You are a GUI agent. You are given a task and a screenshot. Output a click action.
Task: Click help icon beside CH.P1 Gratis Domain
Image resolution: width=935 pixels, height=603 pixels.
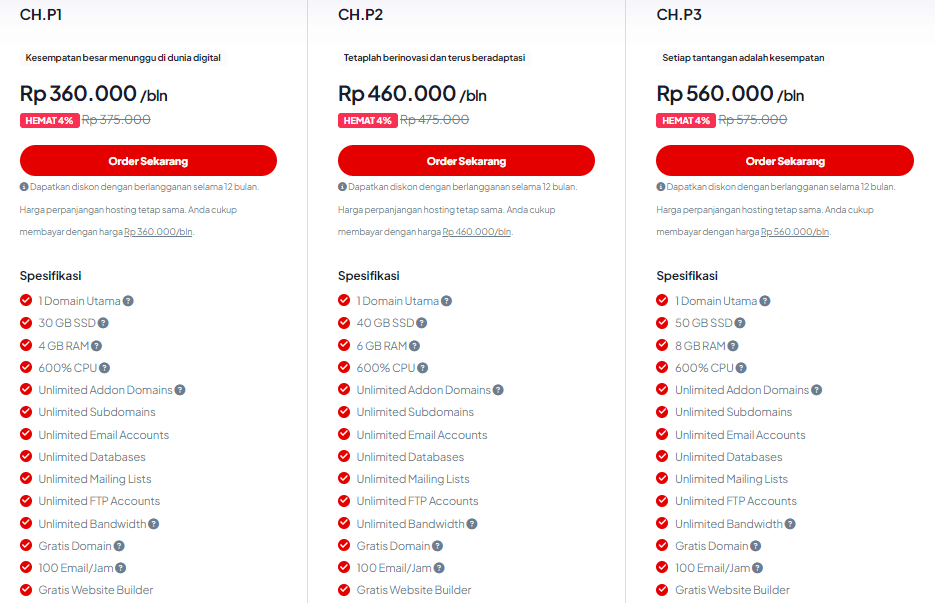click(119, 546)
